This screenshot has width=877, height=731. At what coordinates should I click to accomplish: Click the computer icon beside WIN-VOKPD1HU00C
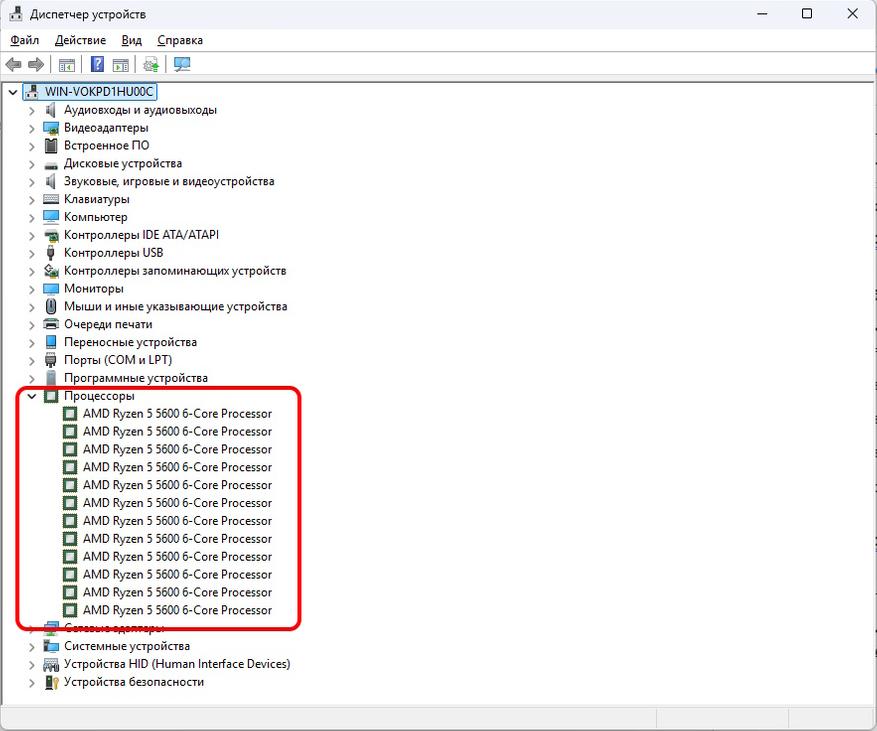[32, 92]
